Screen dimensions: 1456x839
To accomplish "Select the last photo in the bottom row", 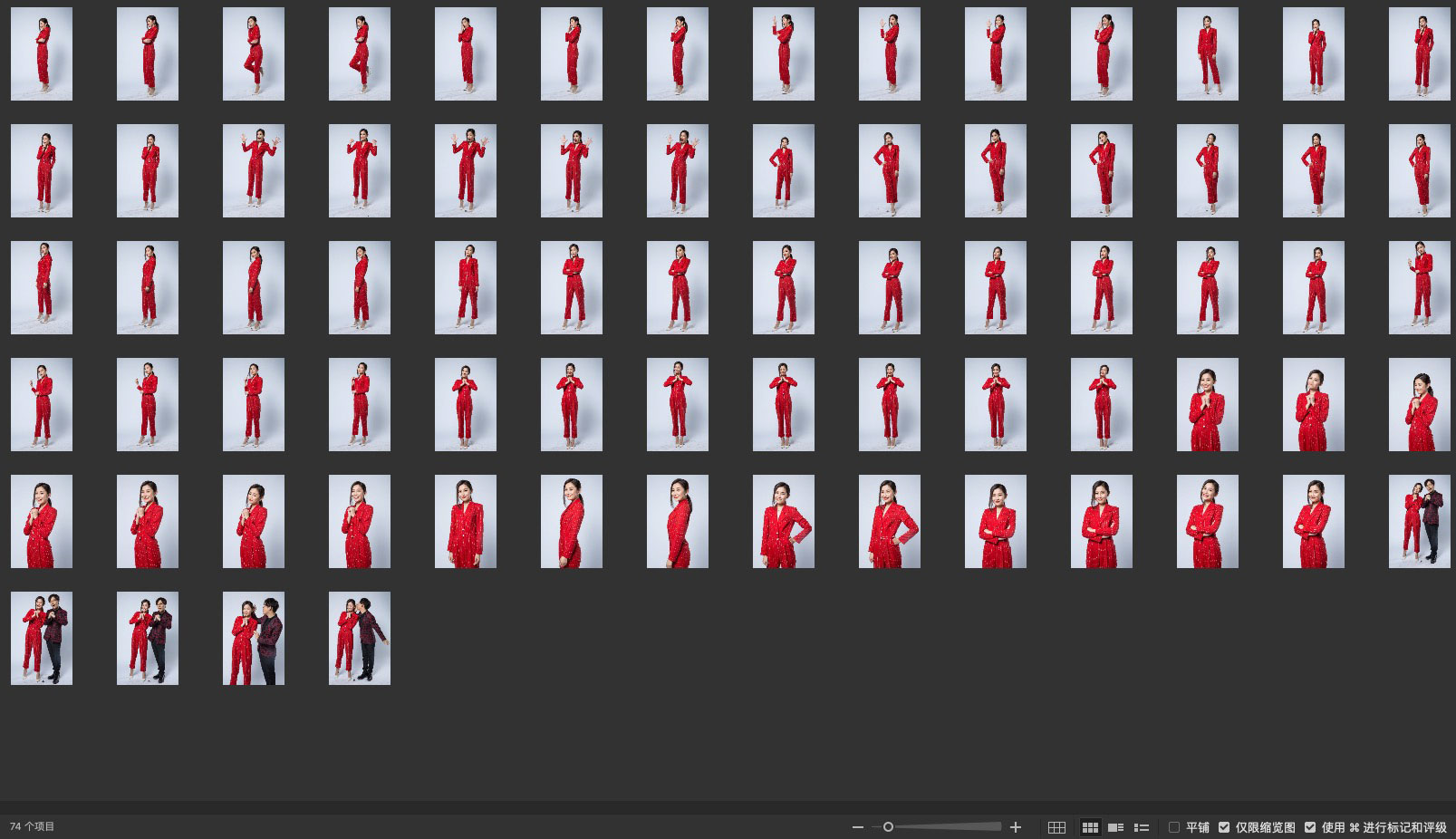I will tap(360, 639).
